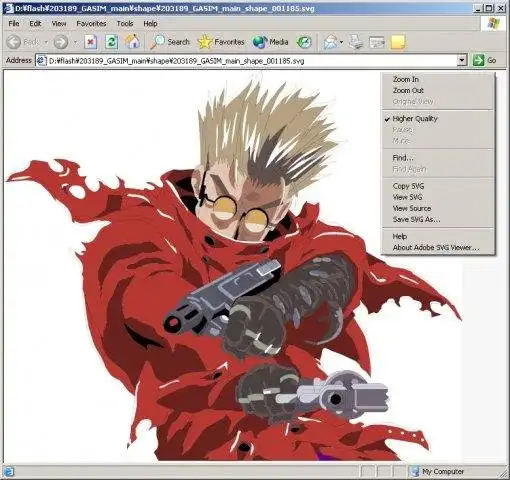Image resolution: width=510 pixels, height=480 pixels.
Task: Open the Back button history dropdown
Action: click(46, 42)
